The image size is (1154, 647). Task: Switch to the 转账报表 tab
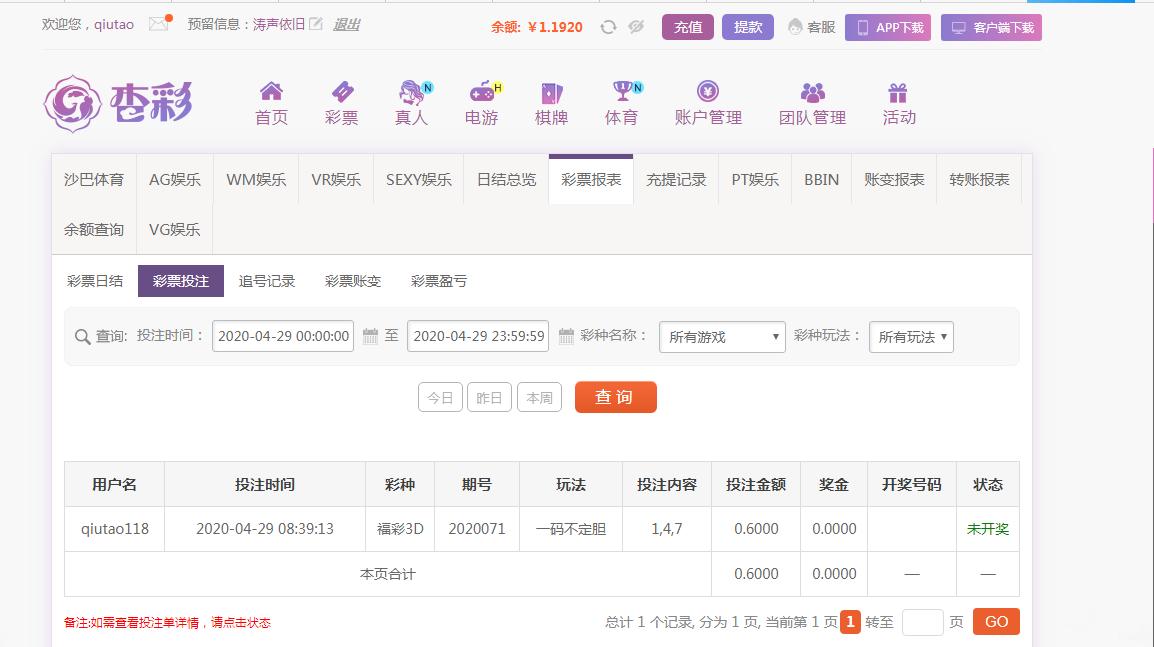979,180
